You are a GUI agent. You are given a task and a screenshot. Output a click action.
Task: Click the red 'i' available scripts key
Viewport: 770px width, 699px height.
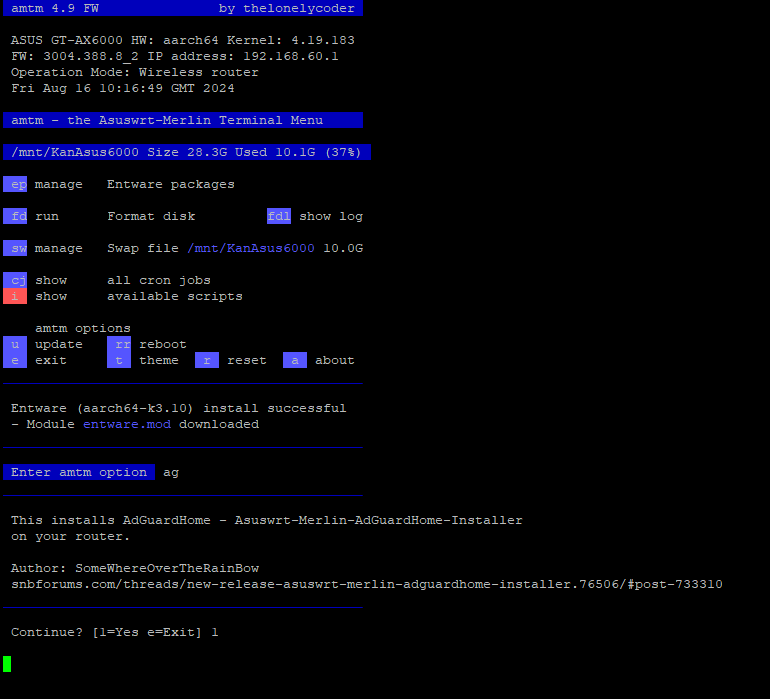(x=15, y=296)
